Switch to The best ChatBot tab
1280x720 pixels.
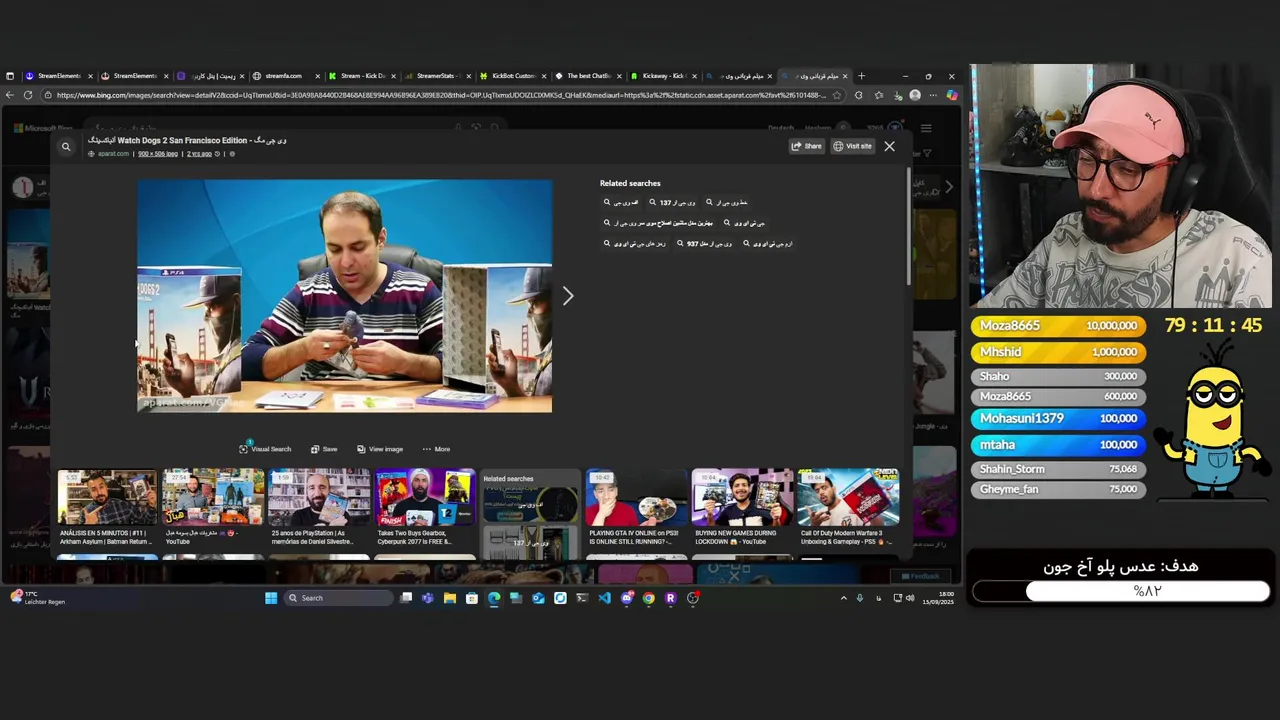tap(587, 76)
